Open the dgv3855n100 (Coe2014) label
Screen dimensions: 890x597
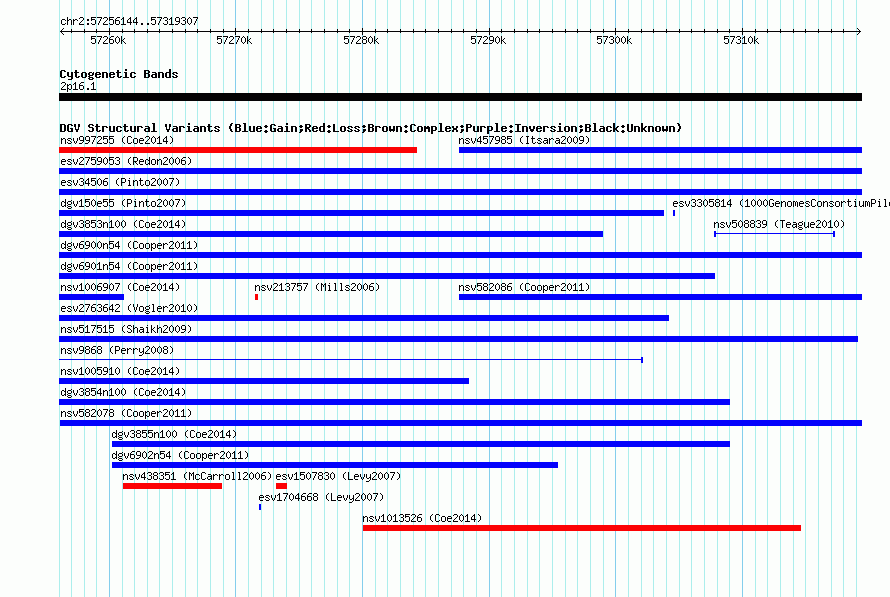174,434
